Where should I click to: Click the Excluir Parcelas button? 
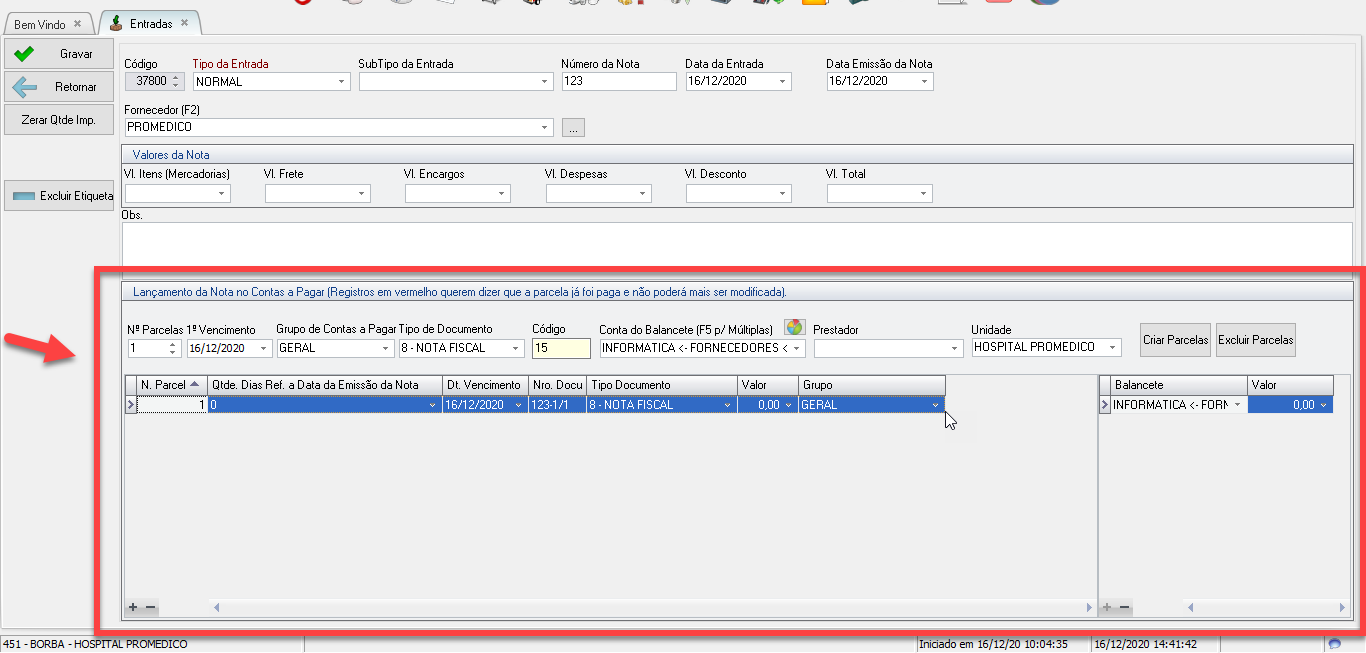pos(1256,340)
